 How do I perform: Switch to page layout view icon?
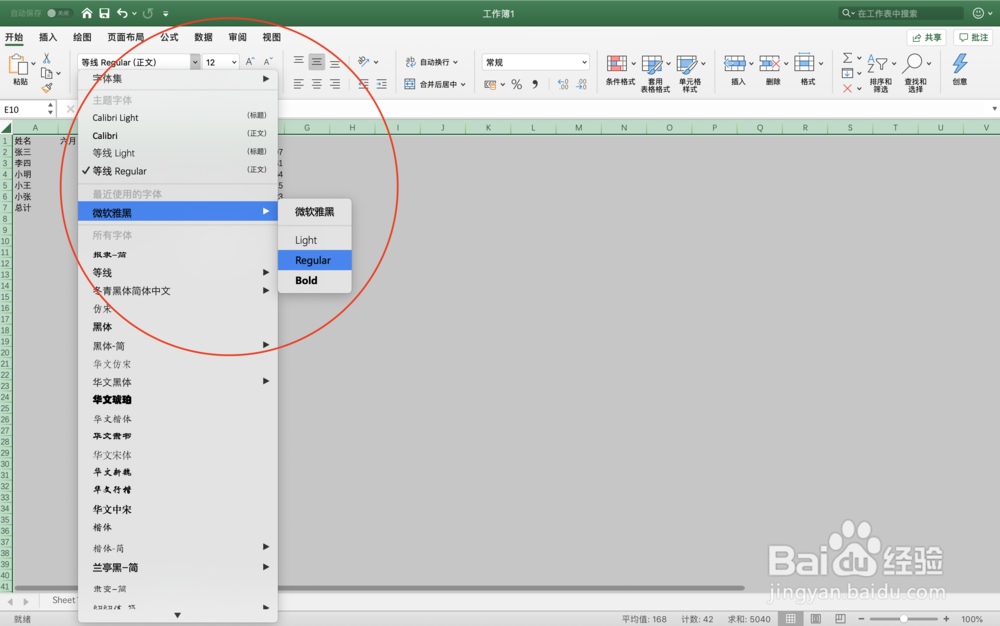(x=816, y=619)
